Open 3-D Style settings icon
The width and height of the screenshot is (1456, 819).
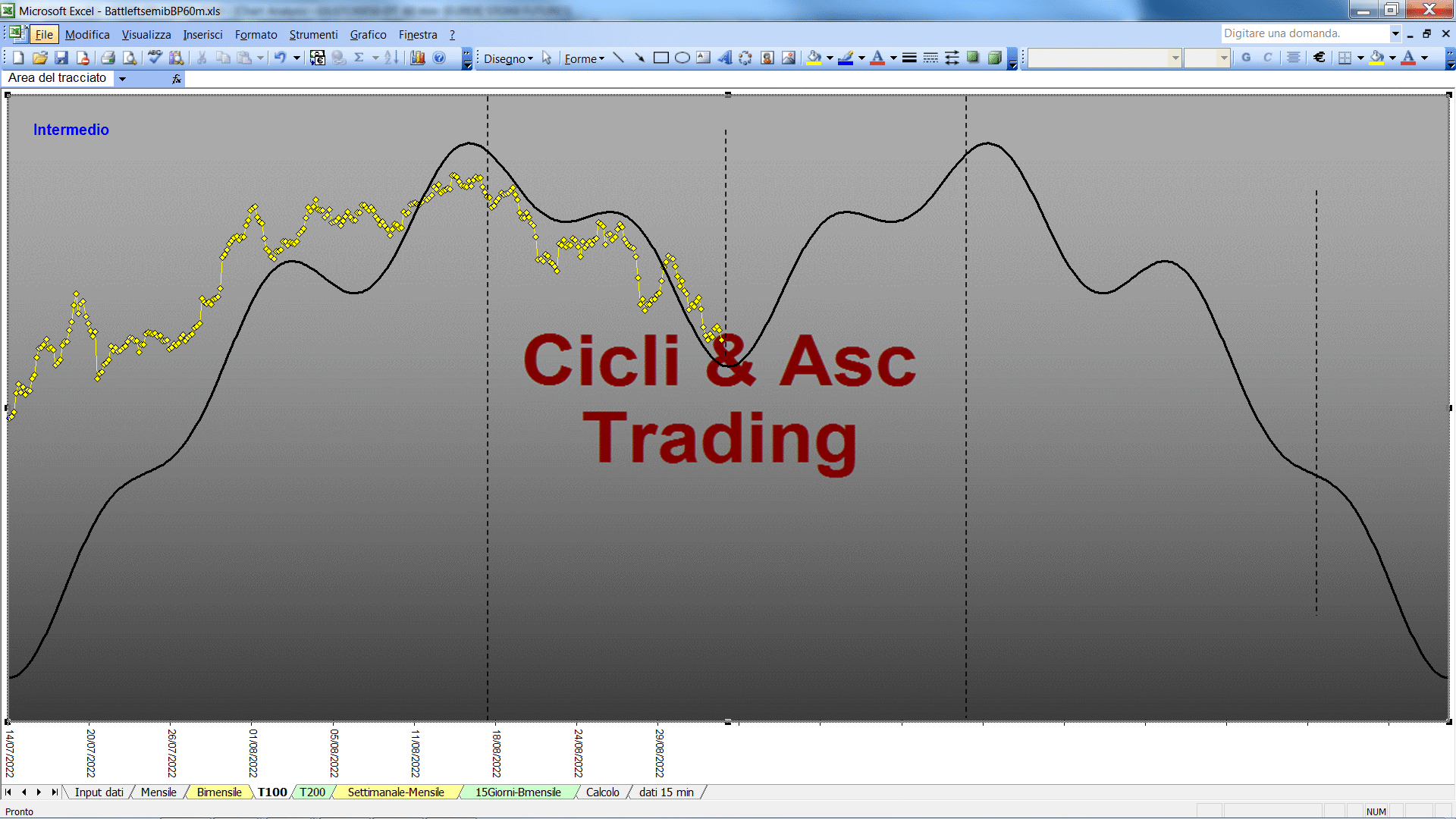[994, 58]
